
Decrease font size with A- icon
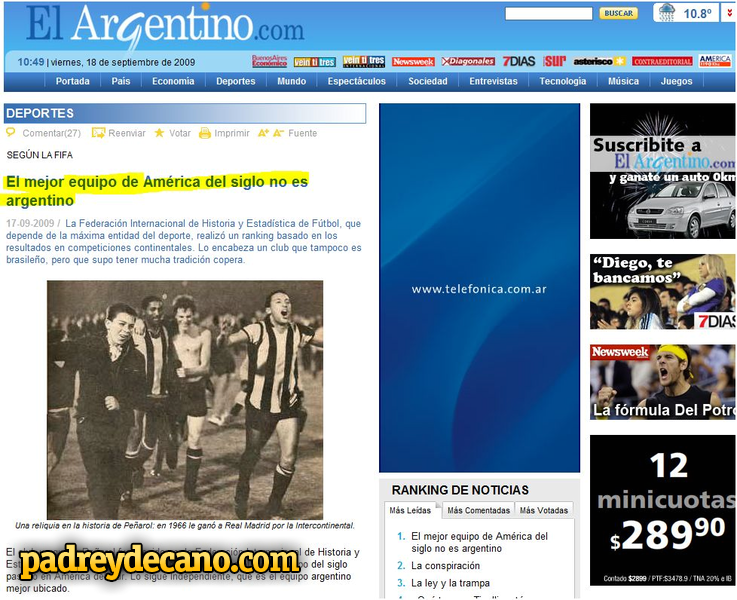click(278, 133)
